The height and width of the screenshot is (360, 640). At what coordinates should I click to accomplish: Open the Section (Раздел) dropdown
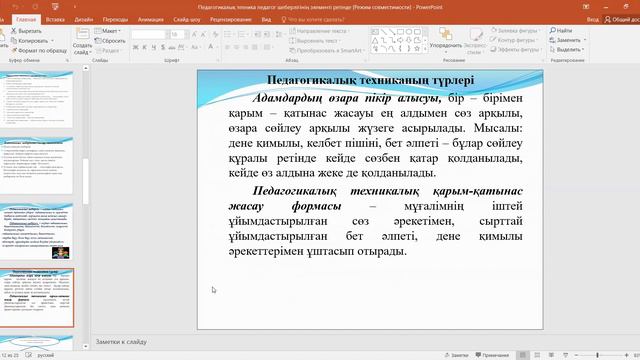point(108,51)
